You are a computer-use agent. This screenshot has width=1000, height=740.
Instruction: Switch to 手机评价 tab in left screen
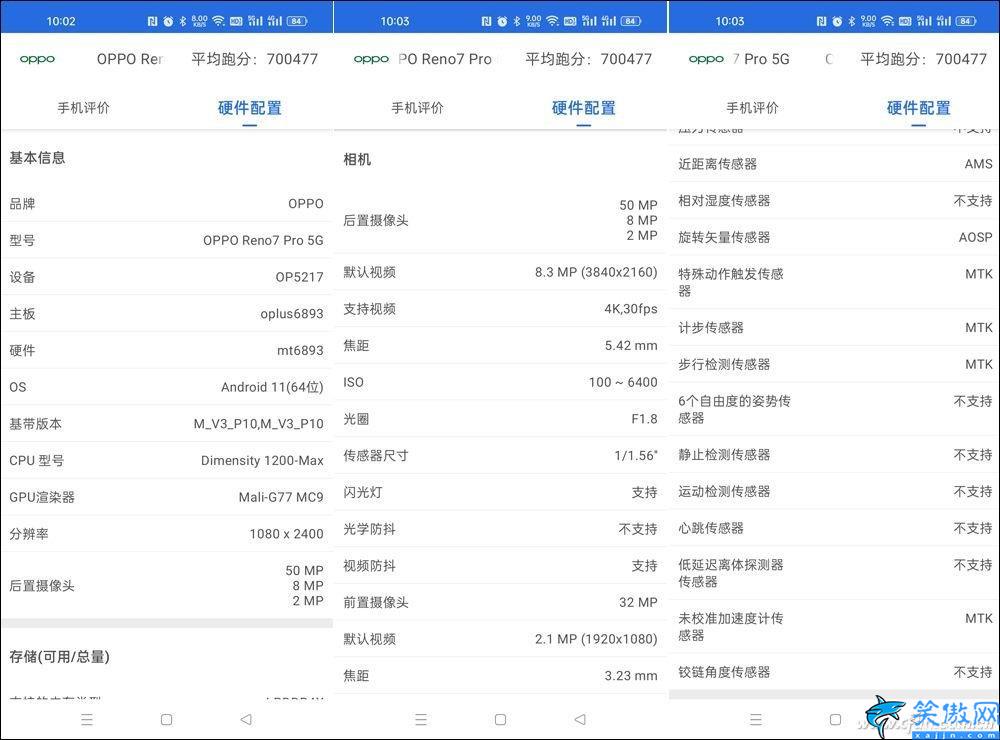84,108
